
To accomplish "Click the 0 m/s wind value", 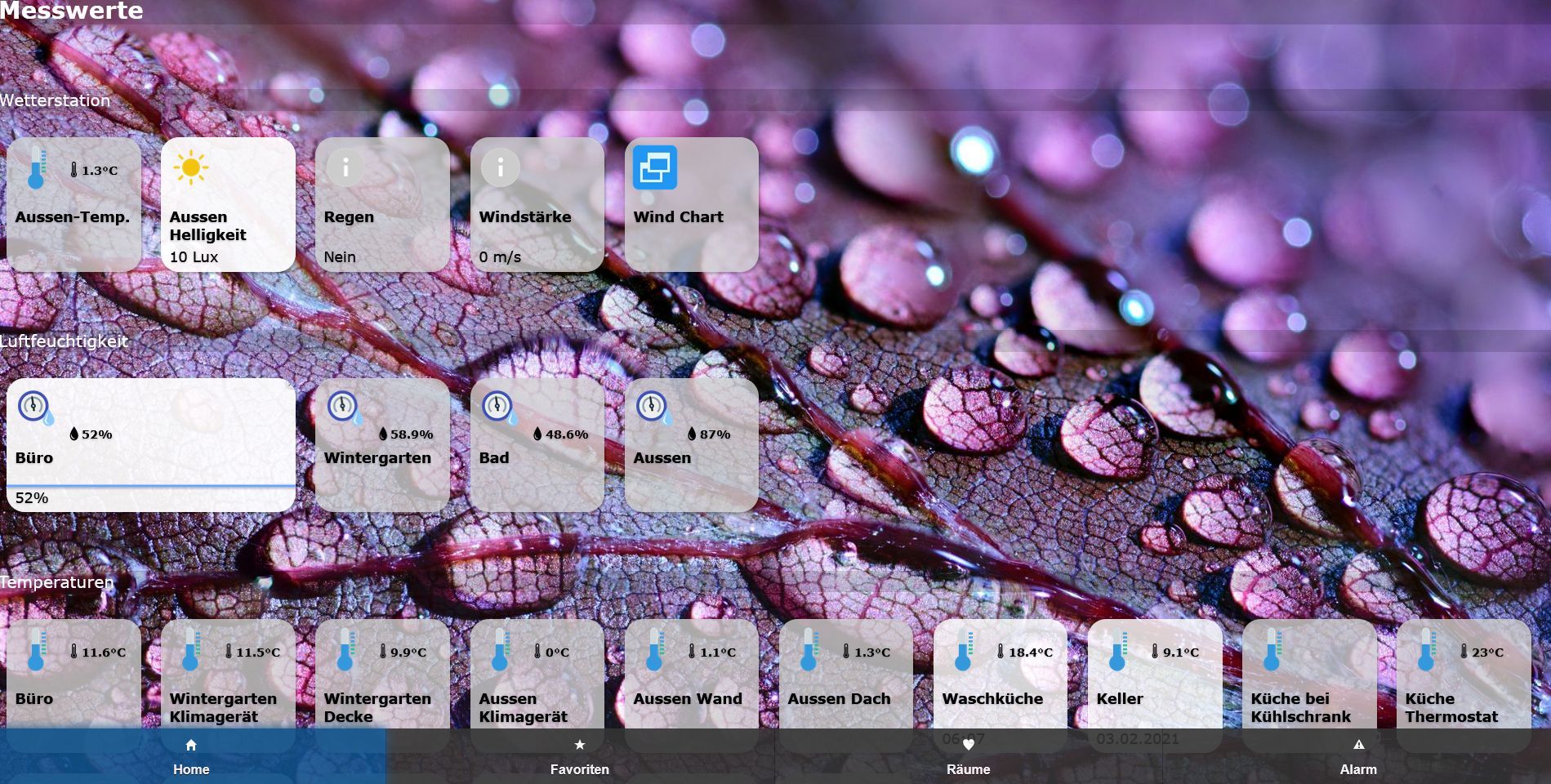I will click(x=500, y=257).
